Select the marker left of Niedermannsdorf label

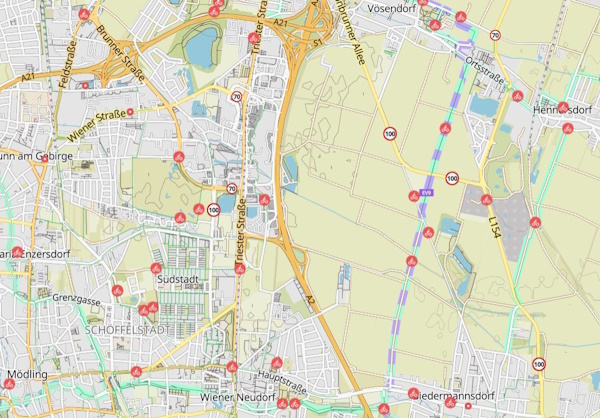coord(413,392)
